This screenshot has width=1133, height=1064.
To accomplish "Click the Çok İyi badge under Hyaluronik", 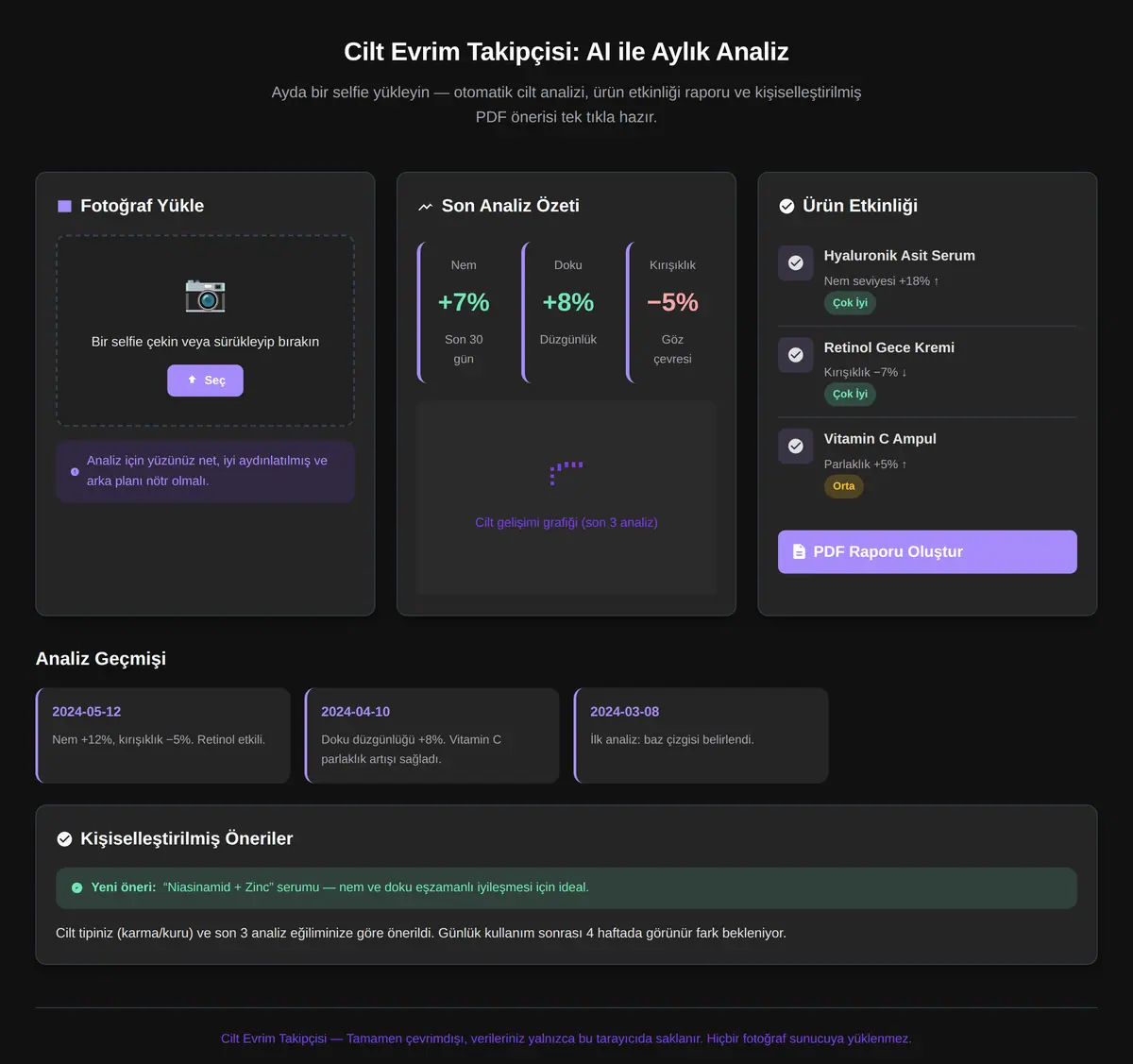I will pyautogui.click(x=850, y=303).
